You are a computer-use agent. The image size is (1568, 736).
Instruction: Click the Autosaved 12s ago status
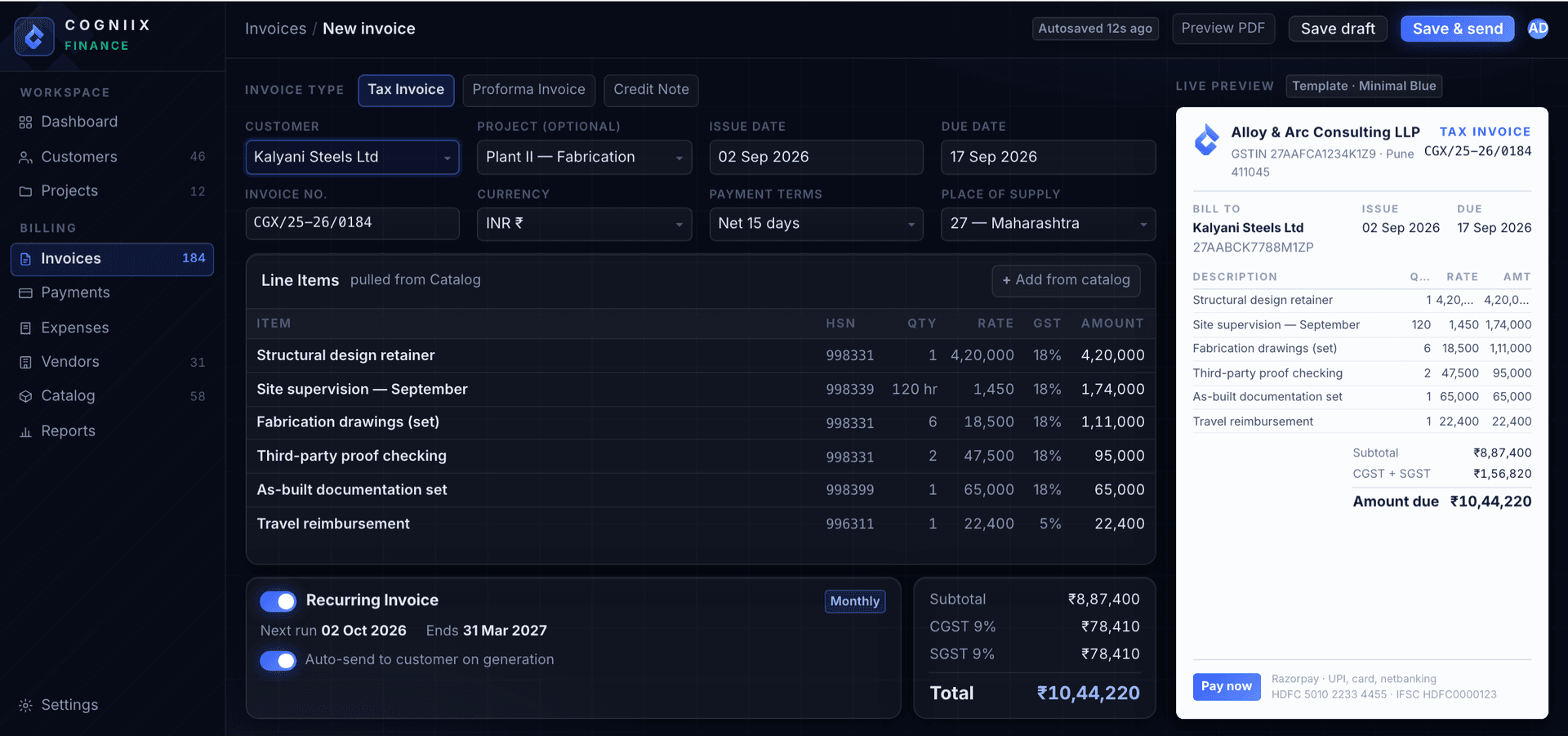(1094, 29)
